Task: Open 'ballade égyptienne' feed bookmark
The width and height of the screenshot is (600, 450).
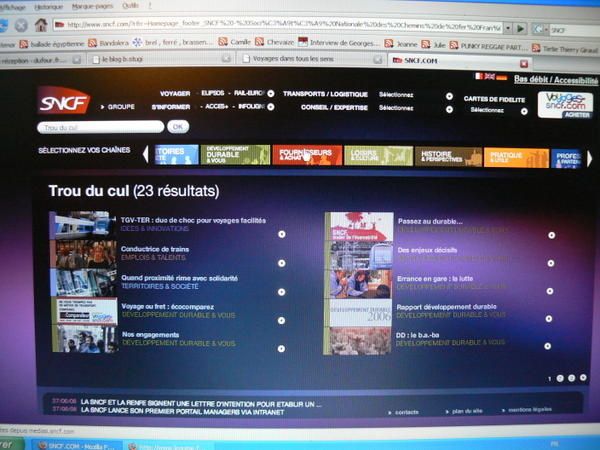Action: (52, 44)
